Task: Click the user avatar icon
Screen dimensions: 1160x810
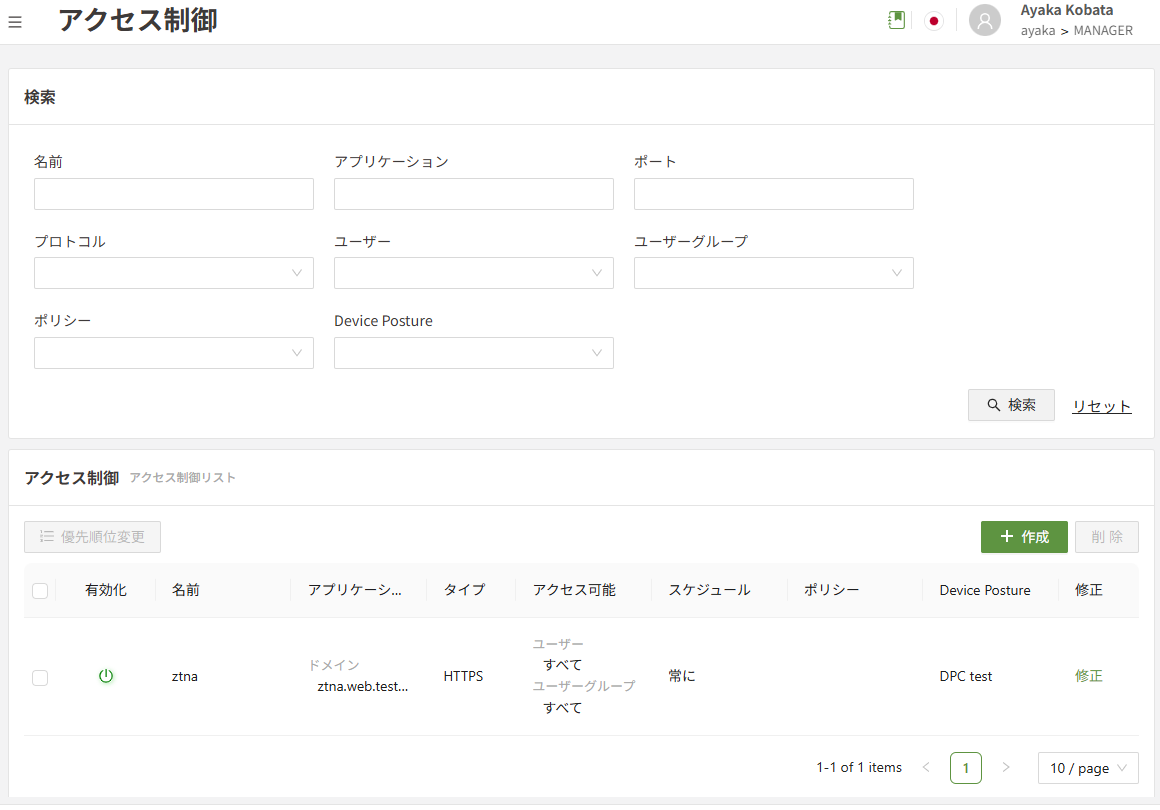Action: (x=985, y=21)
